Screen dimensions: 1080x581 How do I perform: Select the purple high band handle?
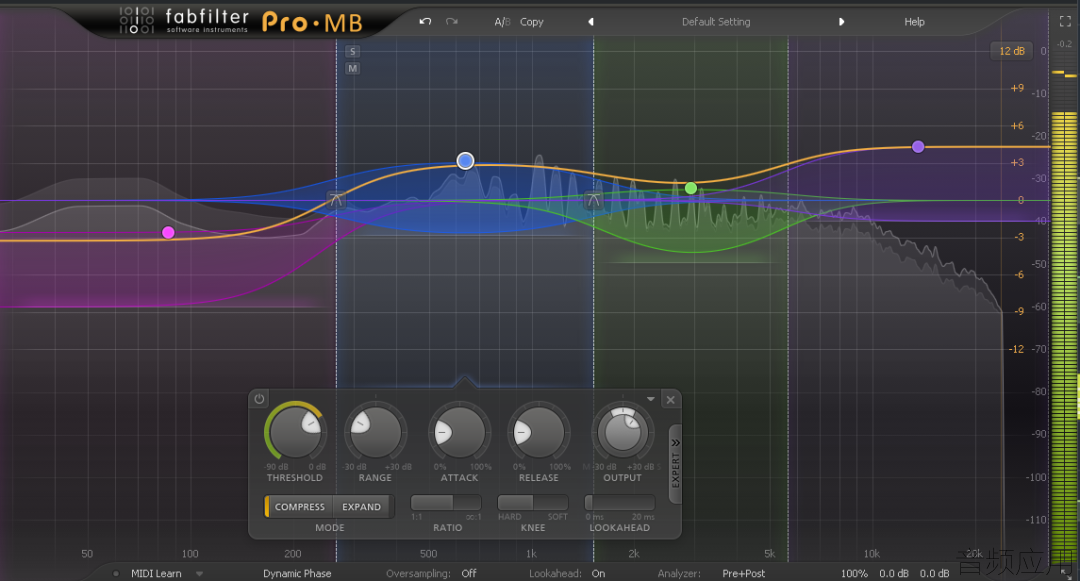point(918,147)
